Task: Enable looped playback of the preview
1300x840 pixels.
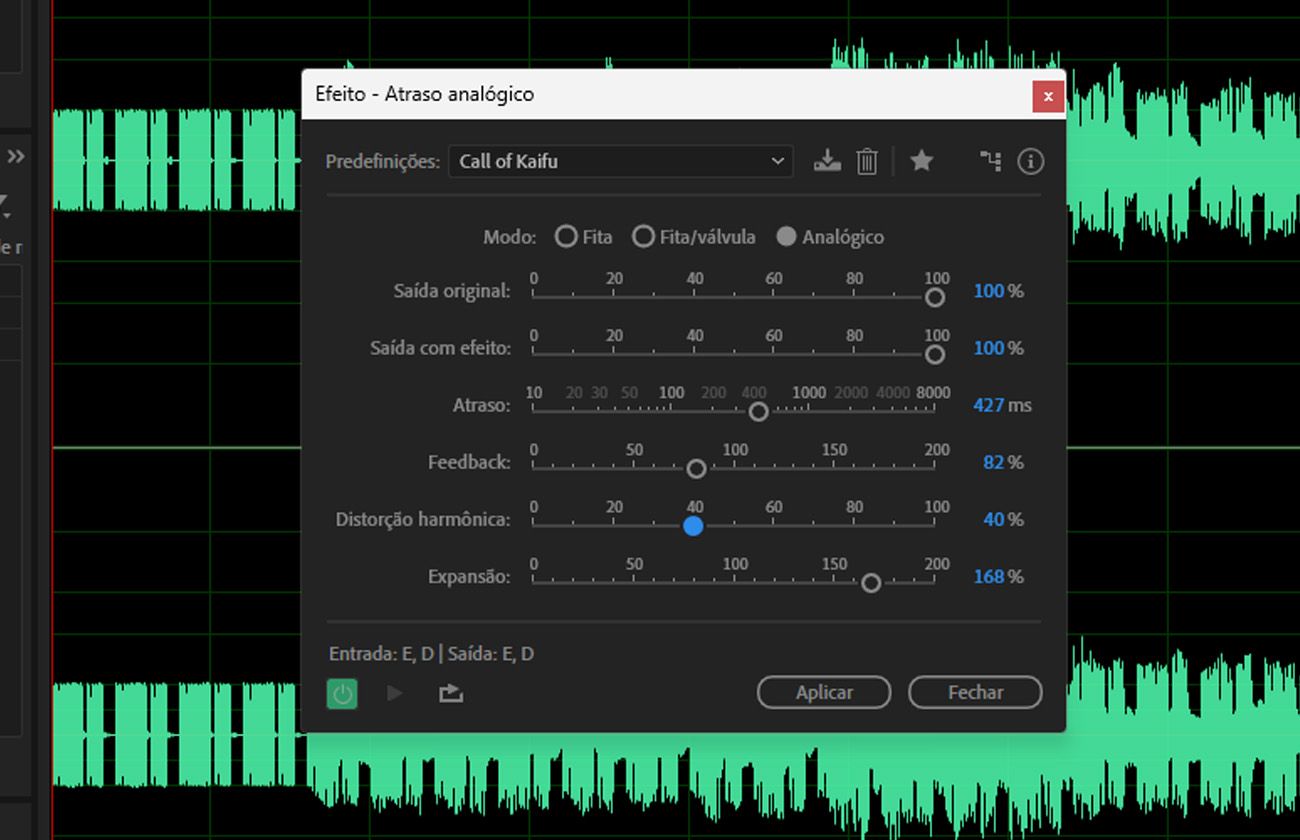Action: click(x=450, y=692)
